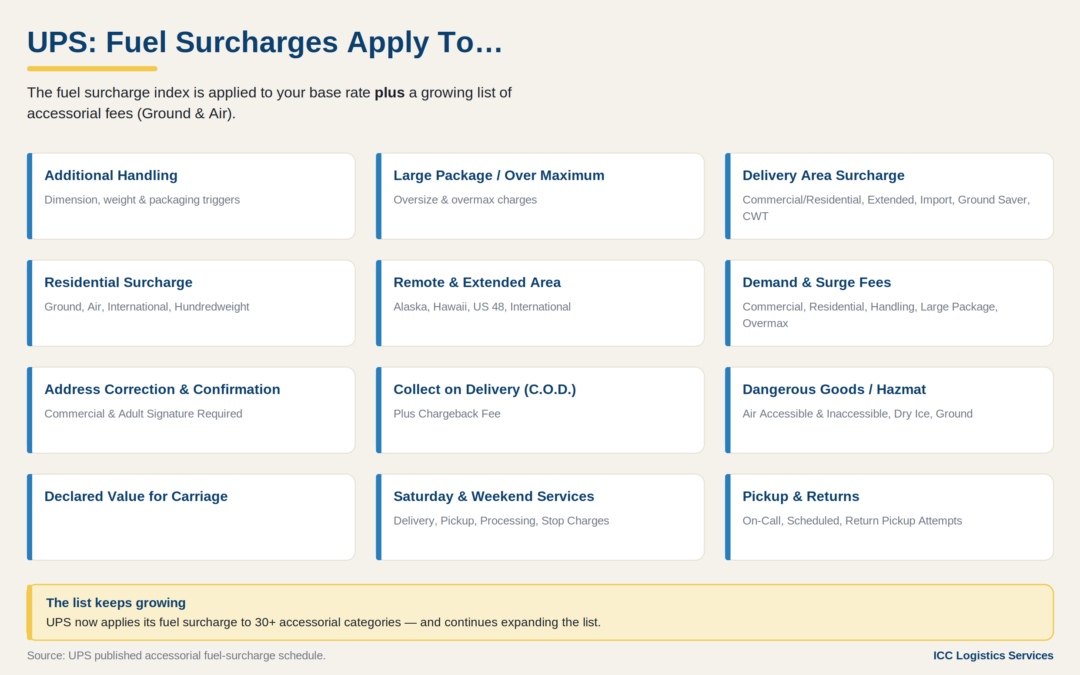Select the Collect on Delivery (C.O.D.) title
Image resolution: width=1080 pixels, height=675 pixels.
click(484, 389)
